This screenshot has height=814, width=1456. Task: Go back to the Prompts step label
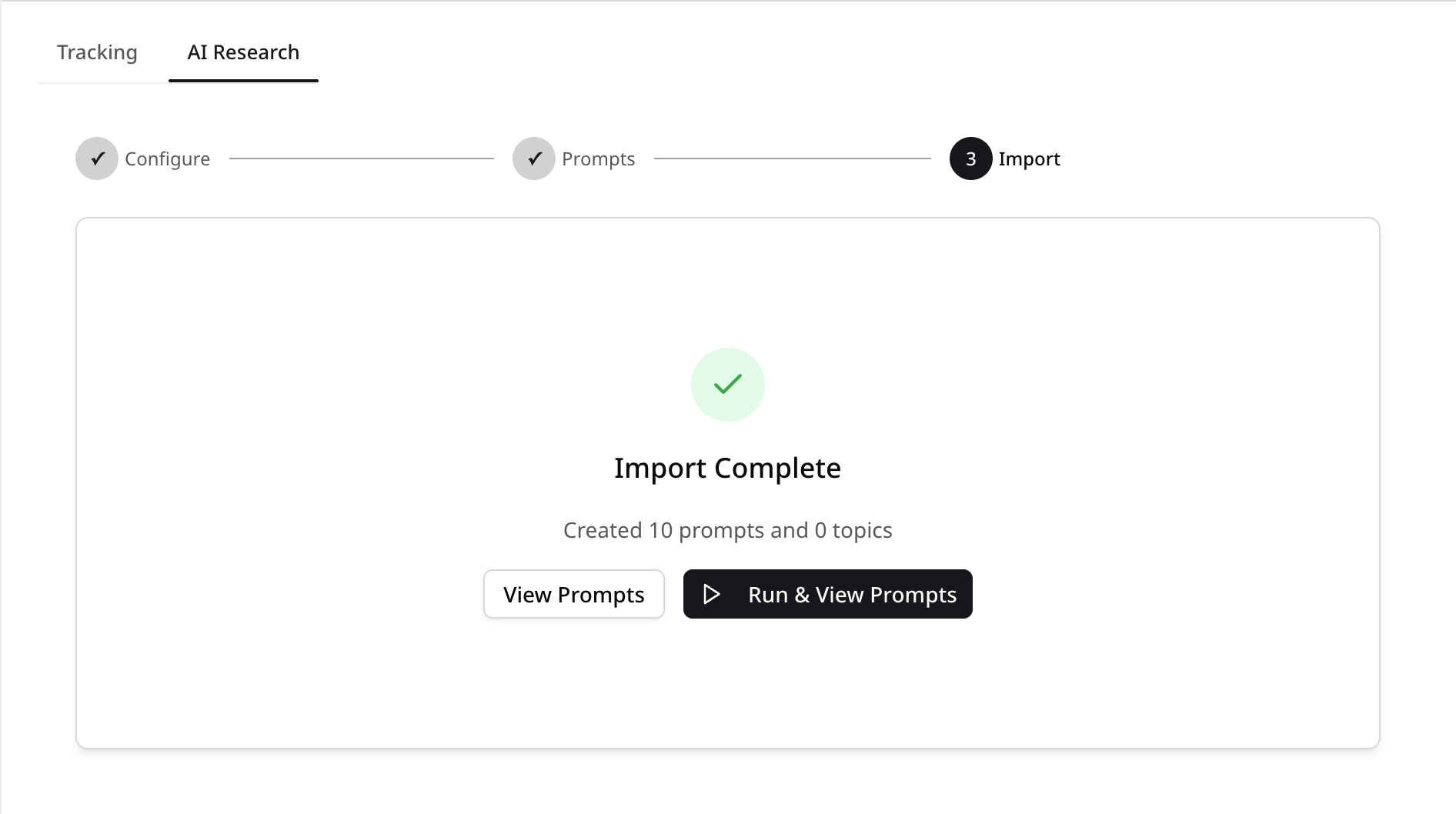click(x=598, y=159)
